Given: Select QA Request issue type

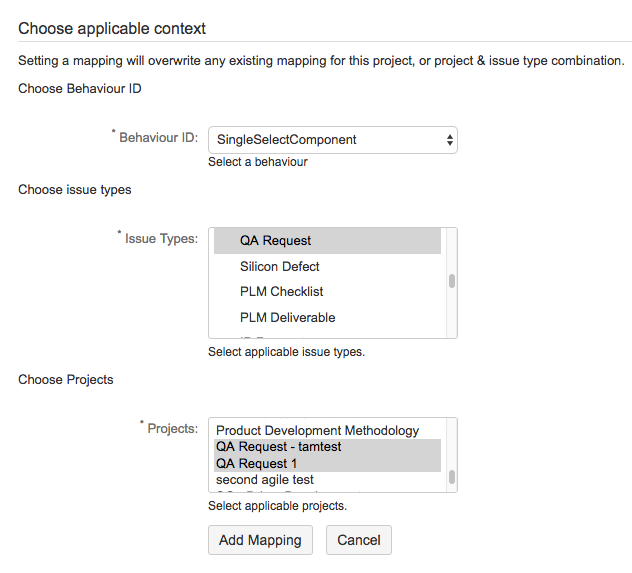Looking at the screenshot, I should point(275,241).
